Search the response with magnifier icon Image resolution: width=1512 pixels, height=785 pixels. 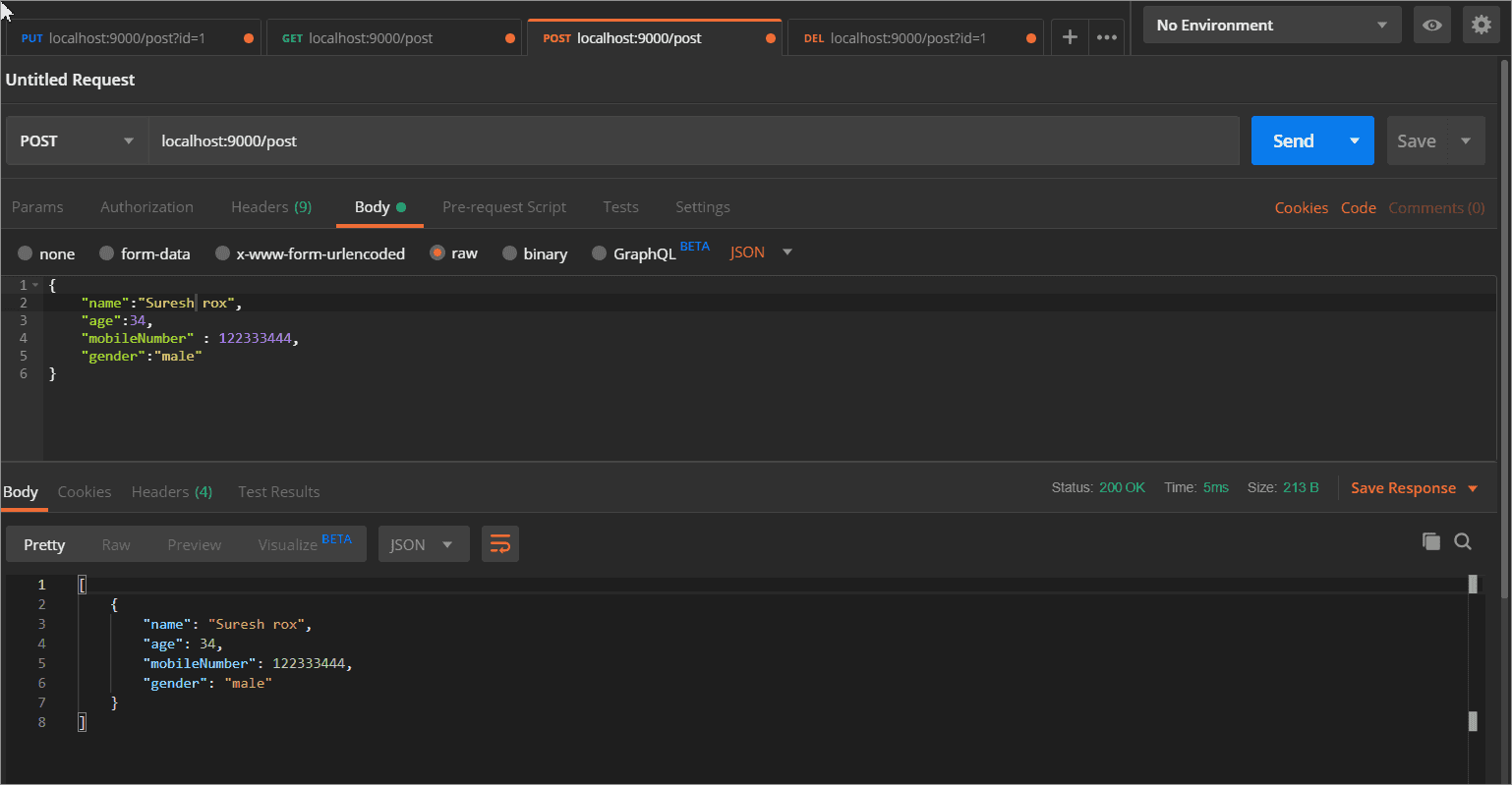coord(1463,541)
